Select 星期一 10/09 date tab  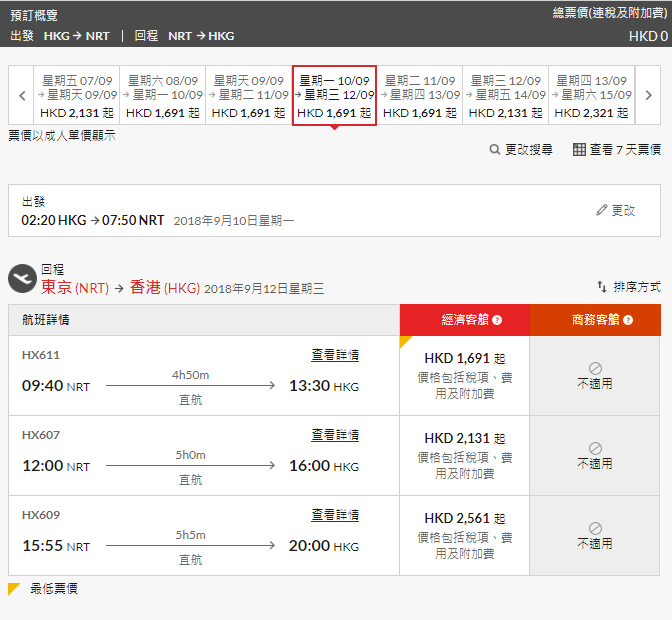[x=334, y=96]
